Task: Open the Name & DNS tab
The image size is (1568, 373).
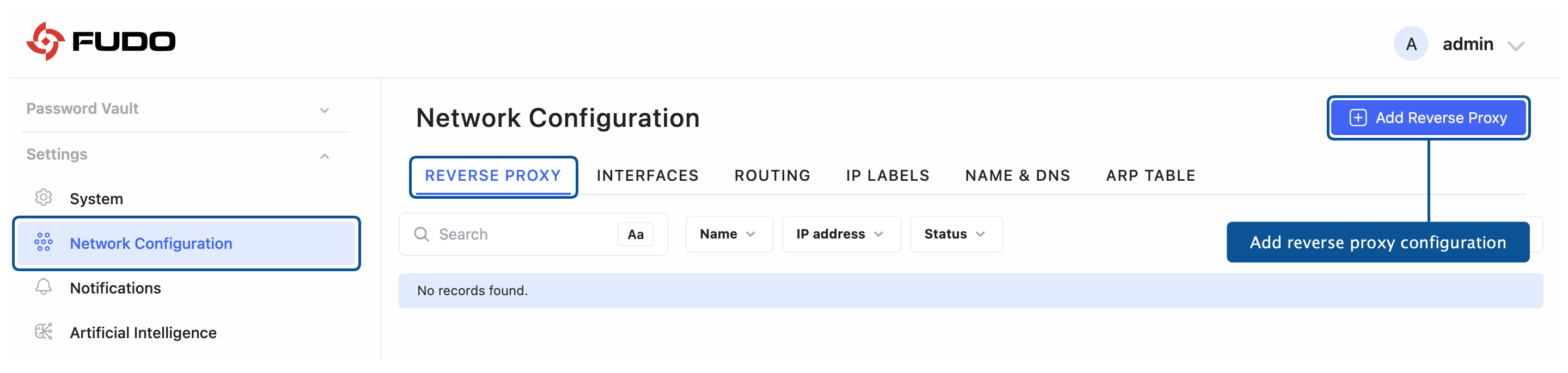Action: [x=1017, y=176]
